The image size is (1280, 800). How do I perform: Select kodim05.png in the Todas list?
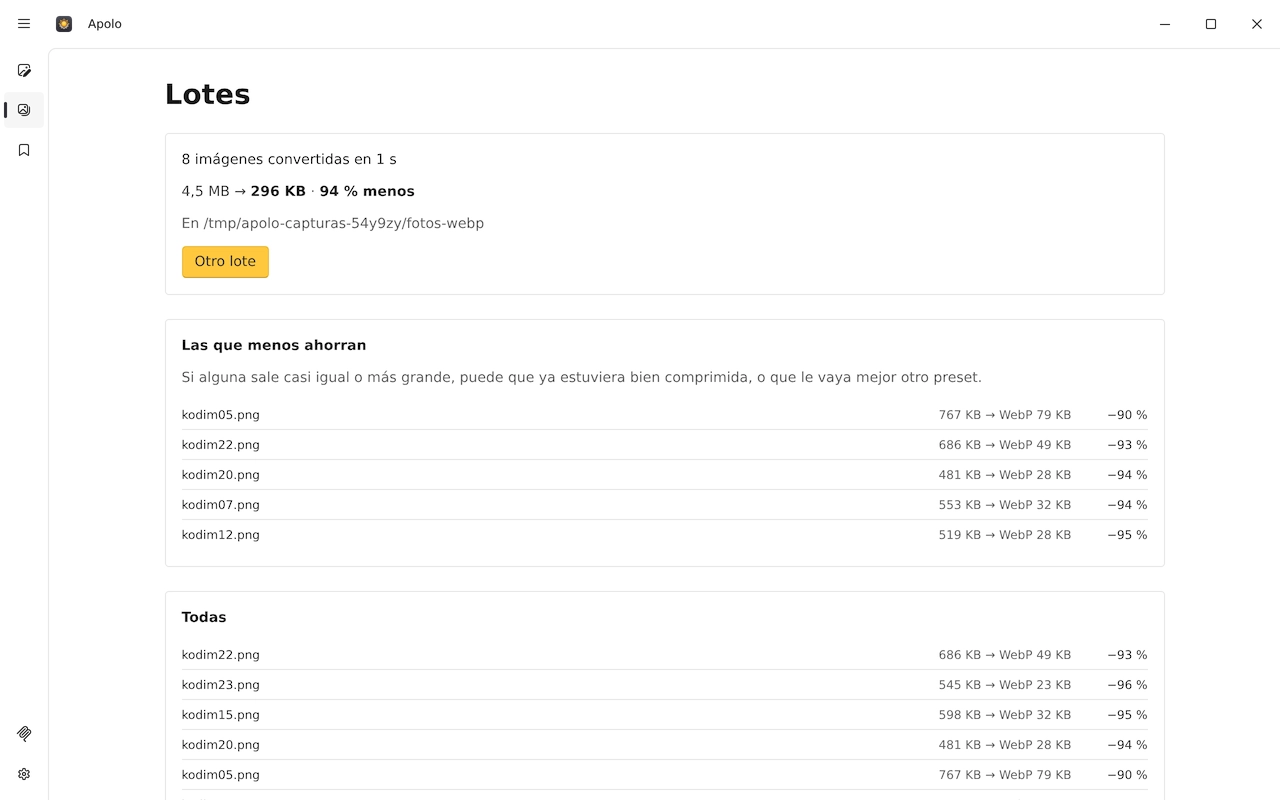[664, 775]
